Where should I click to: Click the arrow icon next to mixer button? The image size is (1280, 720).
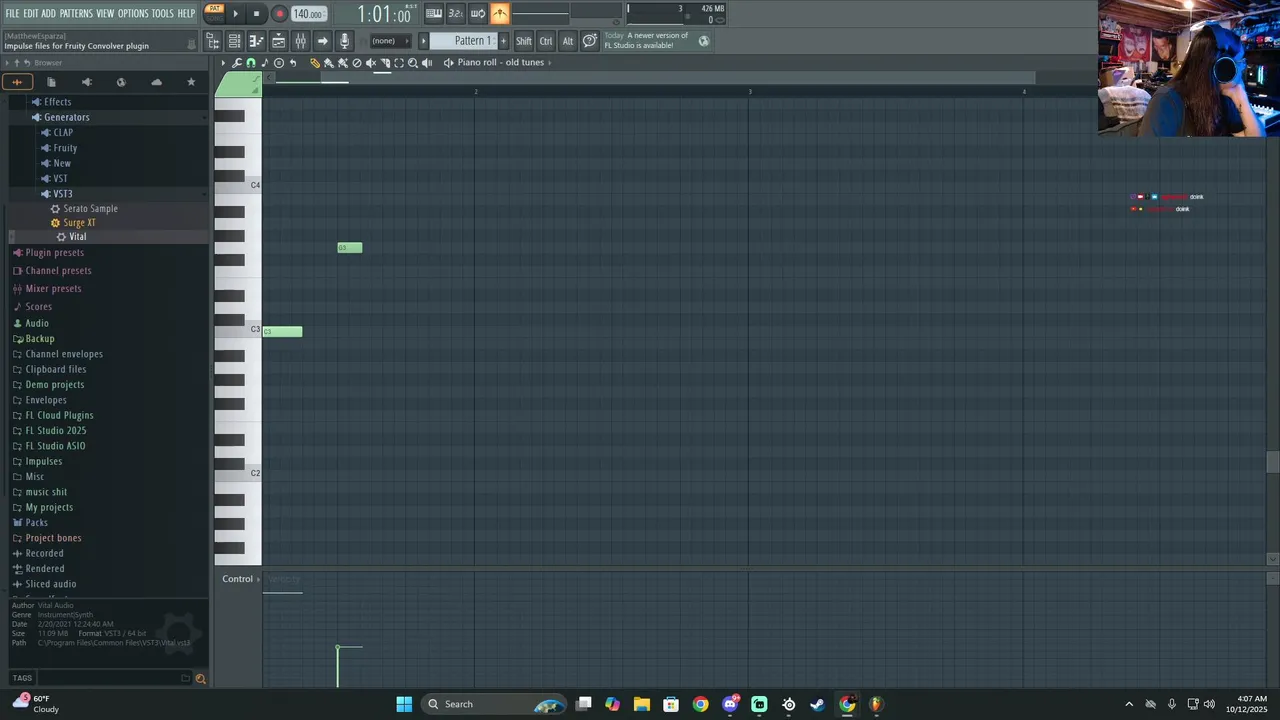[x=322, y=41]
